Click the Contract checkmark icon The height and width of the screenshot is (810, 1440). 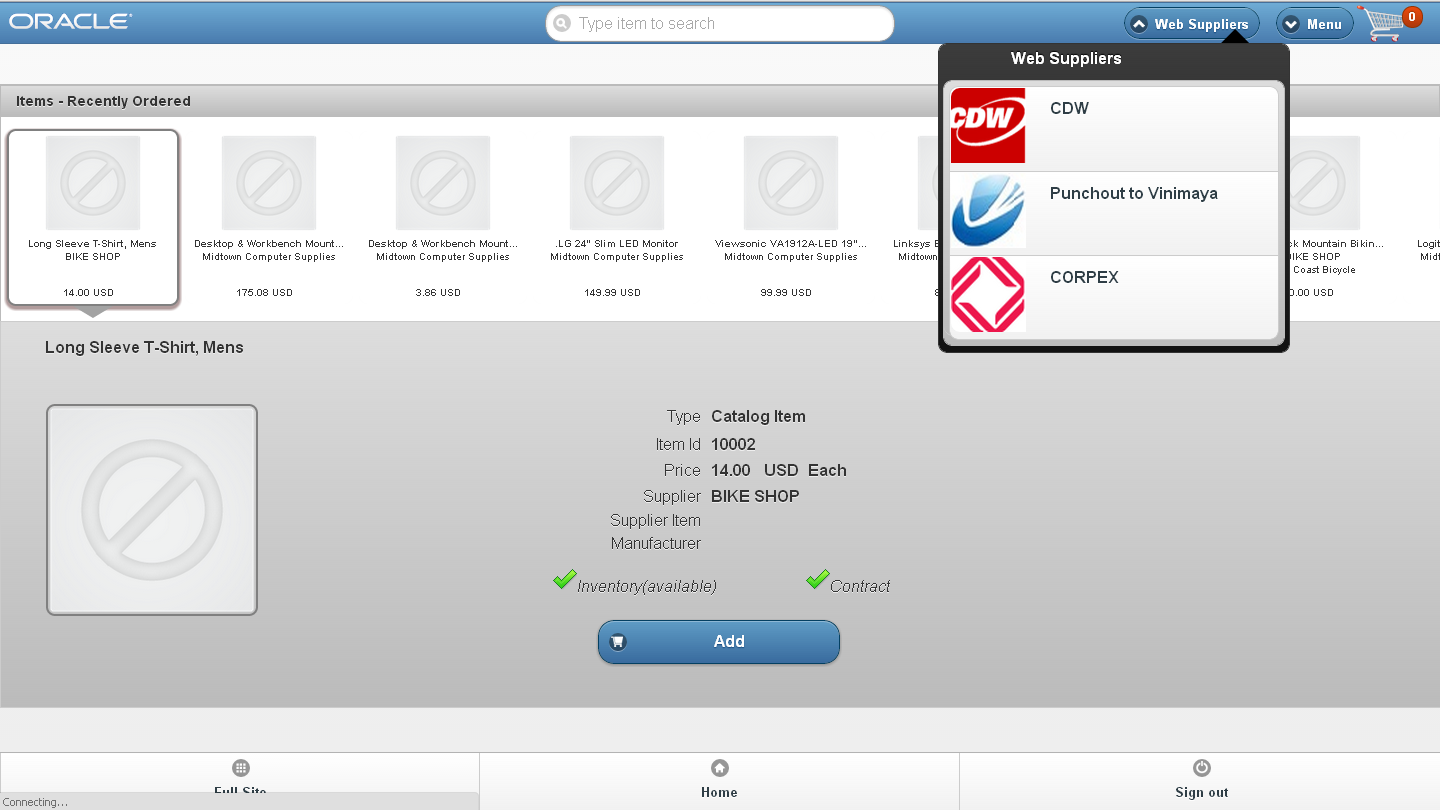pos(817,579)
